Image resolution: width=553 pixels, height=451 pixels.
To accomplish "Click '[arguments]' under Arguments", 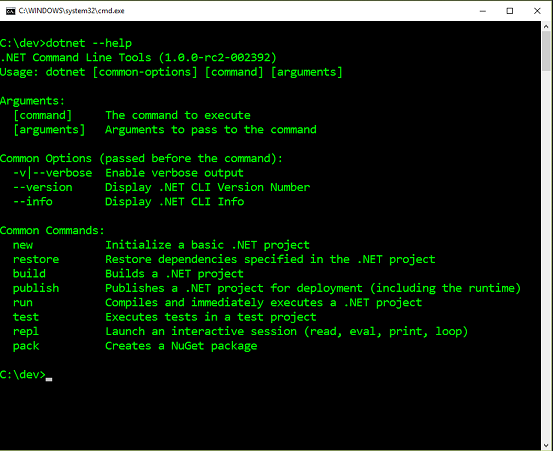I will 49,130.
